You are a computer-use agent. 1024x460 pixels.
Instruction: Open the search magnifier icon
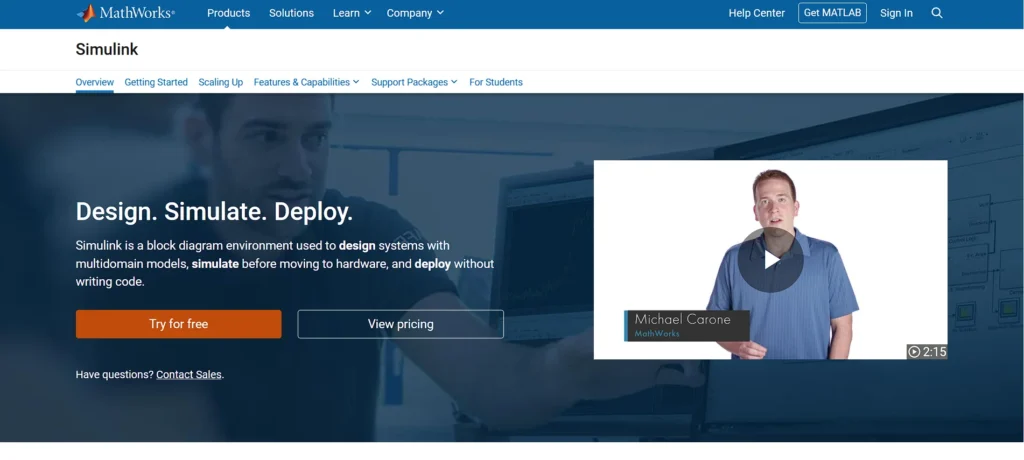click(x=937, y=13)
